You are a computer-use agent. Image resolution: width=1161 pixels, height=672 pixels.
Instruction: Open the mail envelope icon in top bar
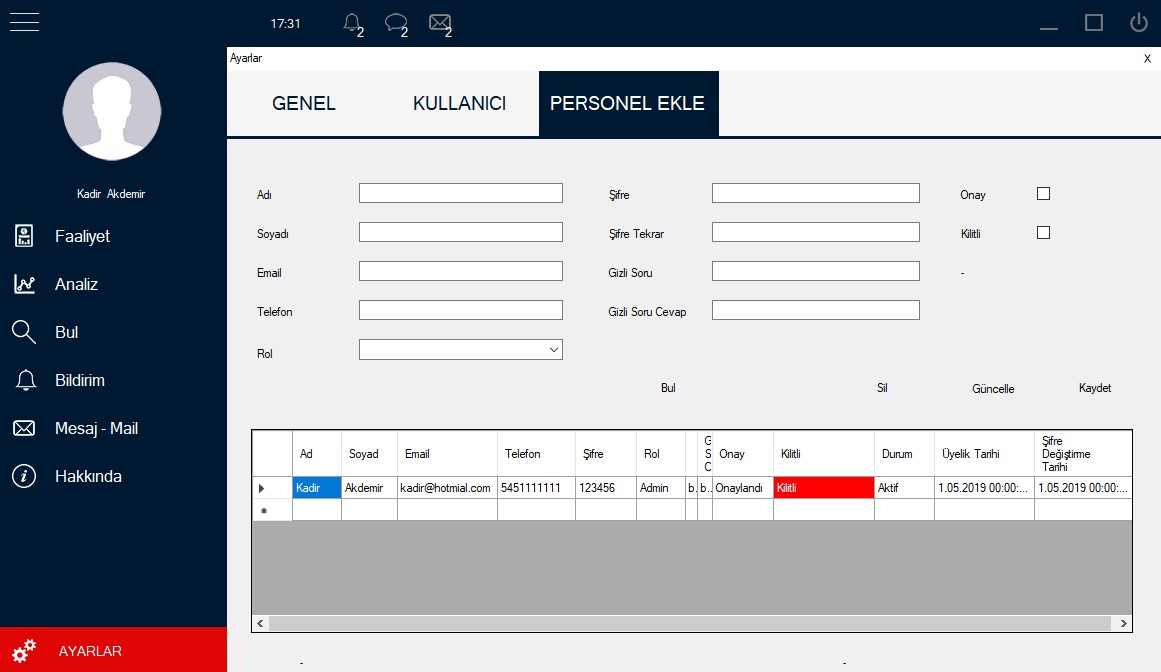point(440,23)
